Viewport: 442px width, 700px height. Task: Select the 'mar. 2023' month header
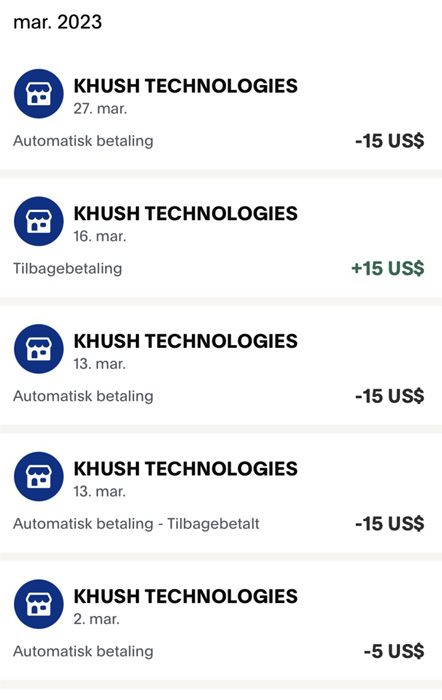[58, 22]
